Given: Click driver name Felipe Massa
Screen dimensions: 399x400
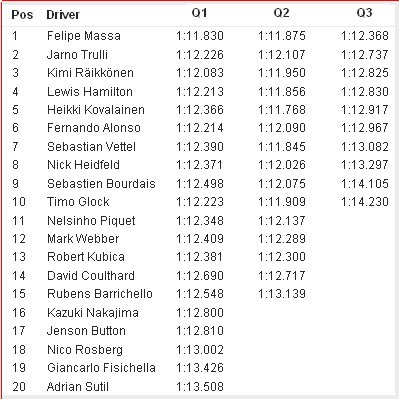Looking at the screenshot, I should click(84, 36).
